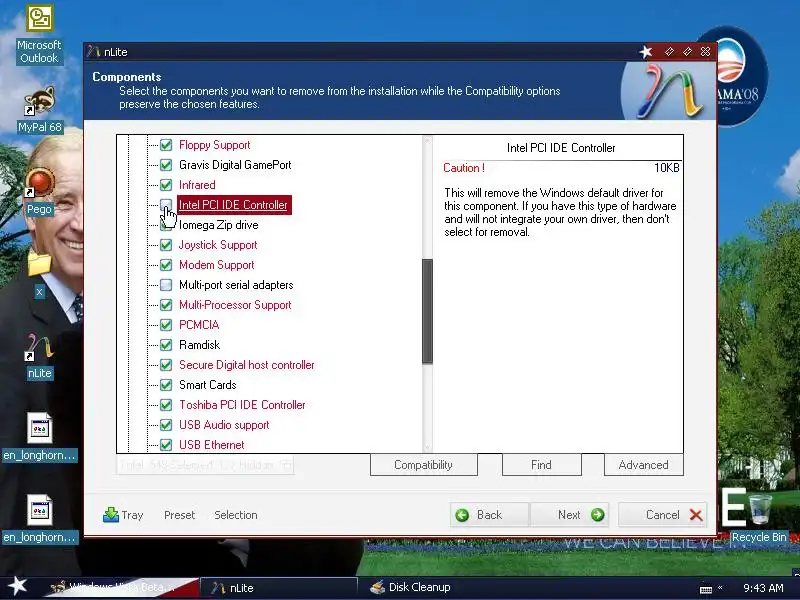
Task: Click the green Tray arrow icon
Action: tap(110, 515)
